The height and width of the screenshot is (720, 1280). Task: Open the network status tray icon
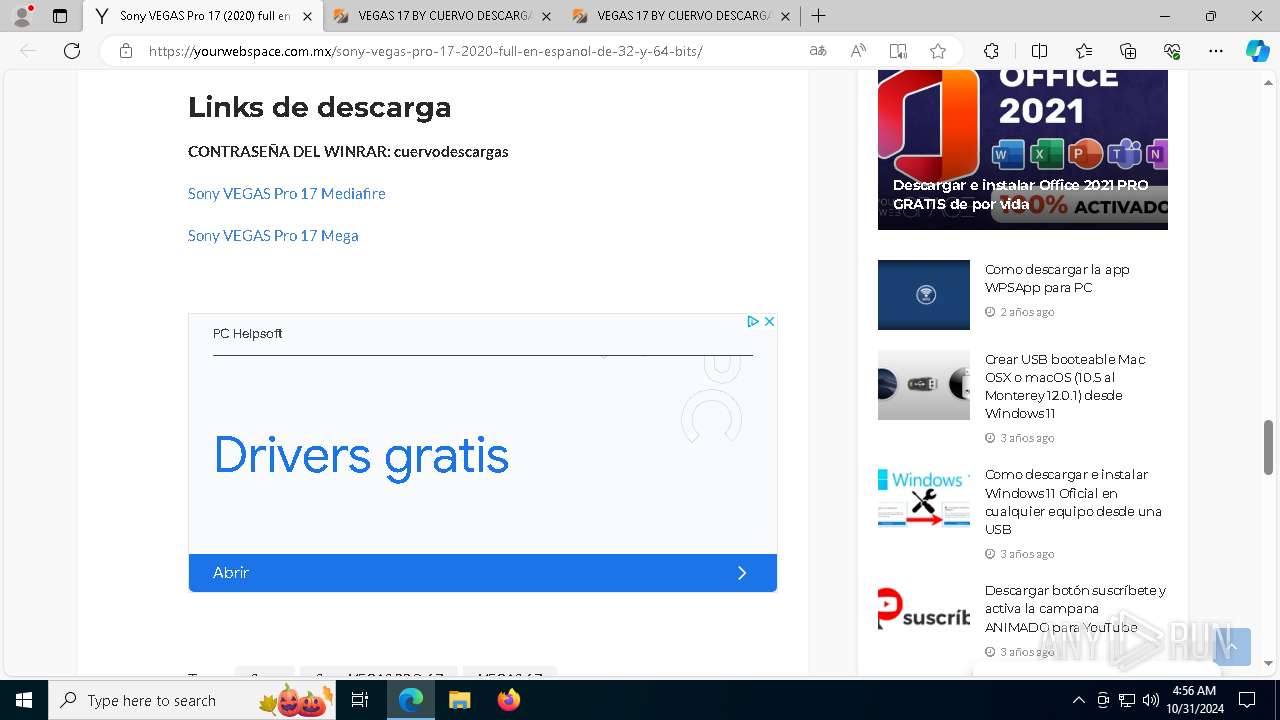click(1127, 700)
